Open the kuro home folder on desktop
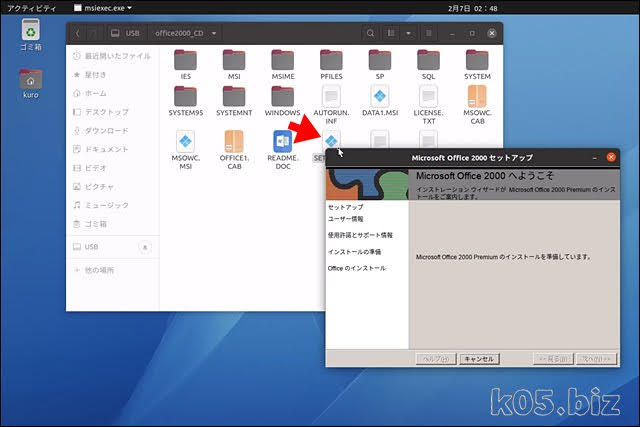 (x=31, y=84)
